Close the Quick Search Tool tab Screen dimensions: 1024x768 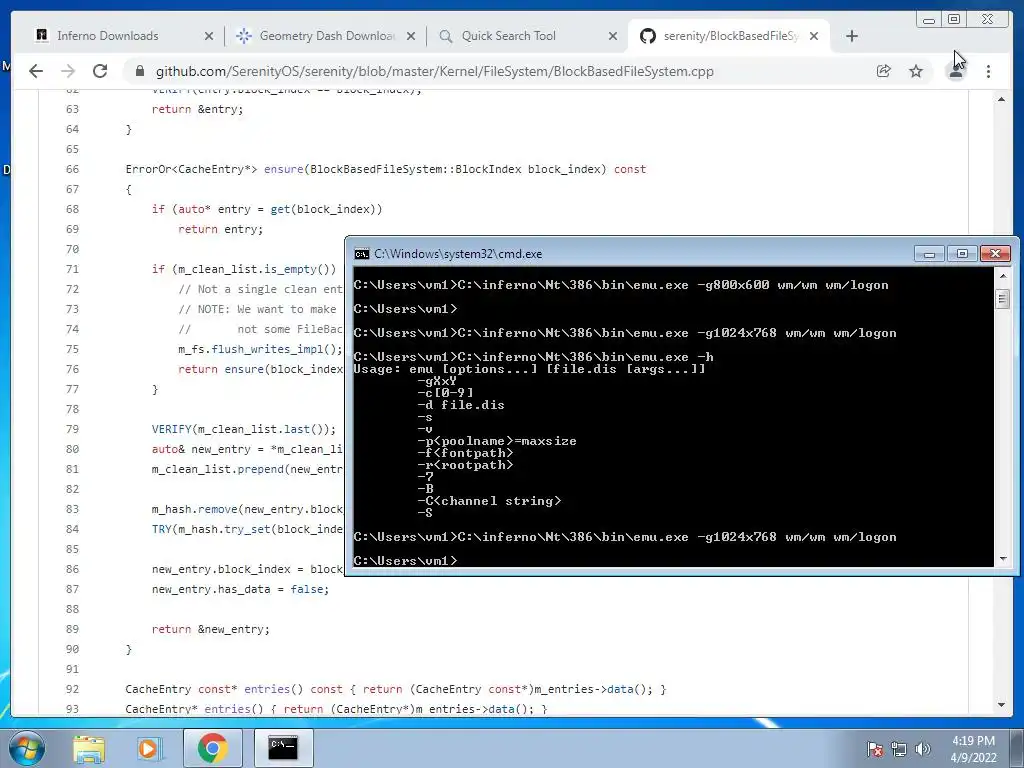coord(613,36)
